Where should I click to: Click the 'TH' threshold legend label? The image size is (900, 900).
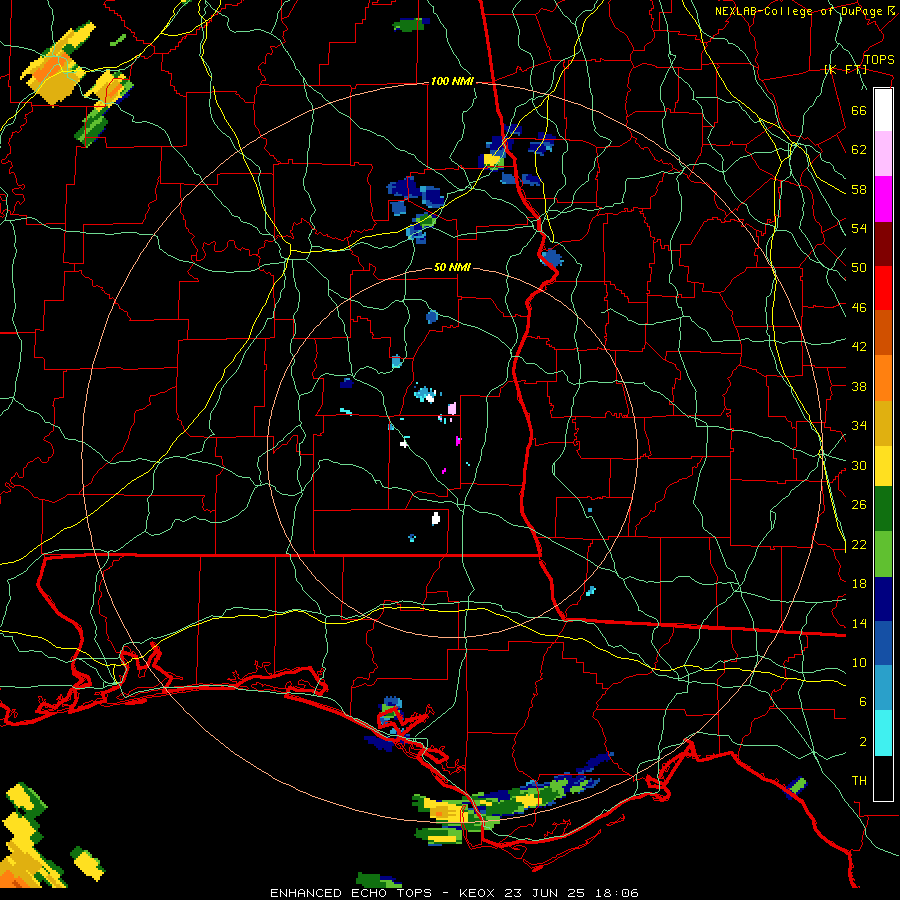pyautogui.click(x=859, y=781)
